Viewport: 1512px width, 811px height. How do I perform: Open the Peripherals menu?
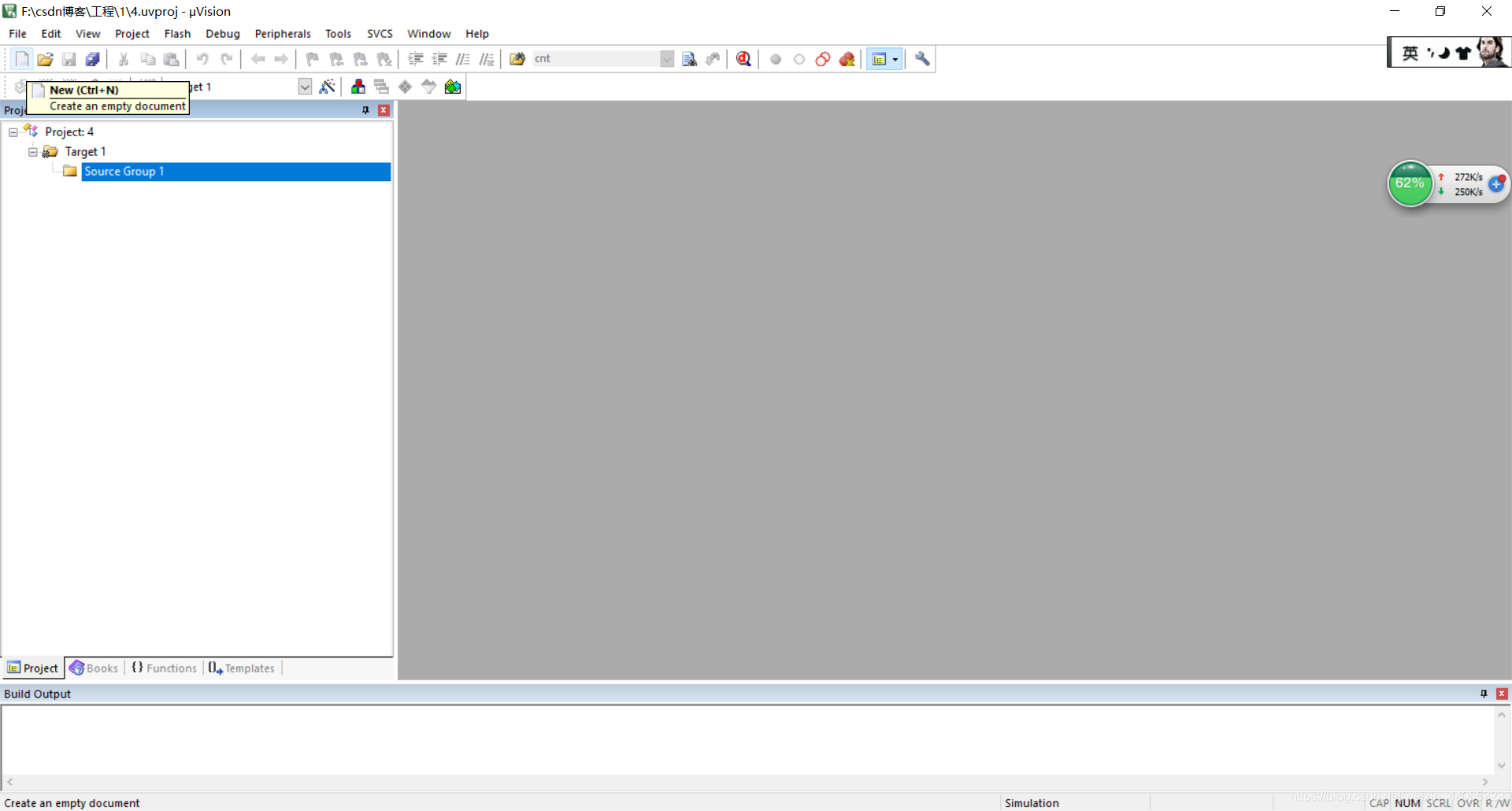(x=283, y=34)
